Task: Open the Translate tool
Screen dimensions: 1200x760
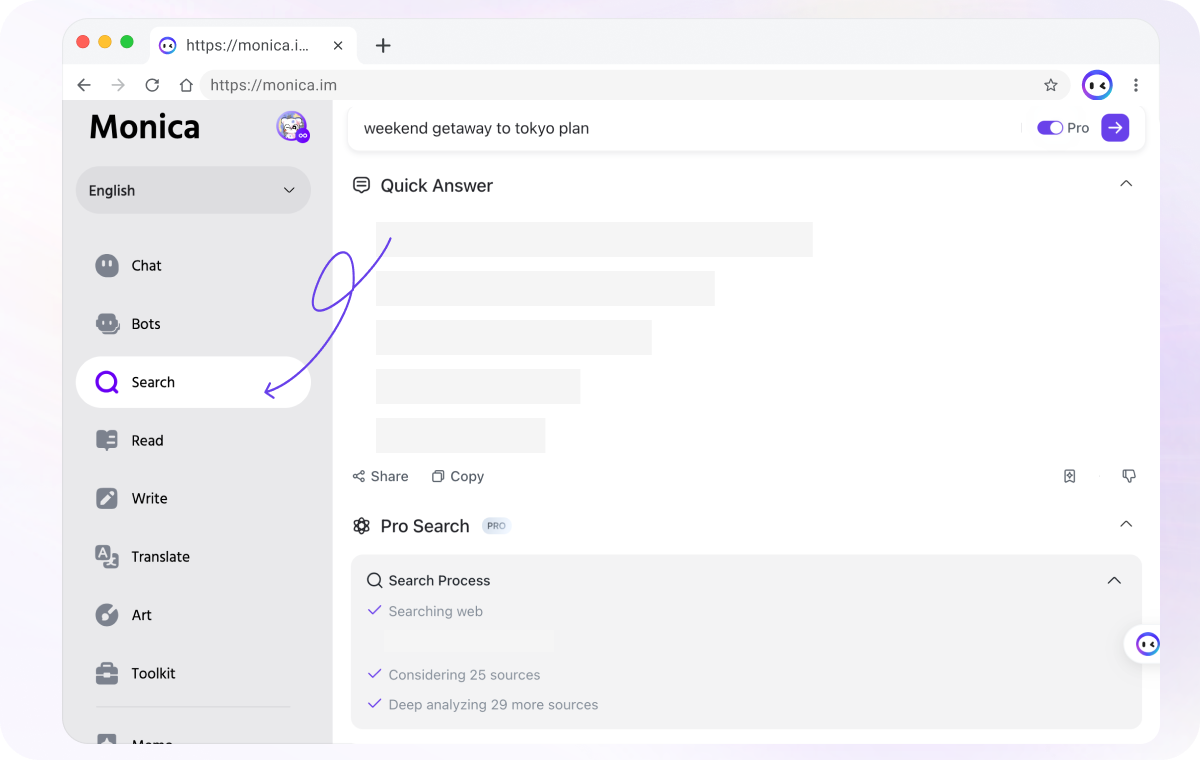Action: pos(159,557)
